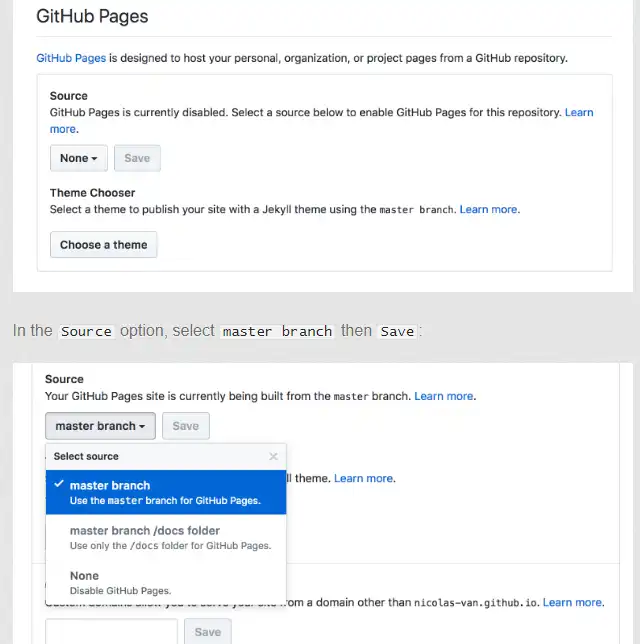Click Save next to custom domain field
Viewport: 640px width, 644px height.
tap(208, 632)
